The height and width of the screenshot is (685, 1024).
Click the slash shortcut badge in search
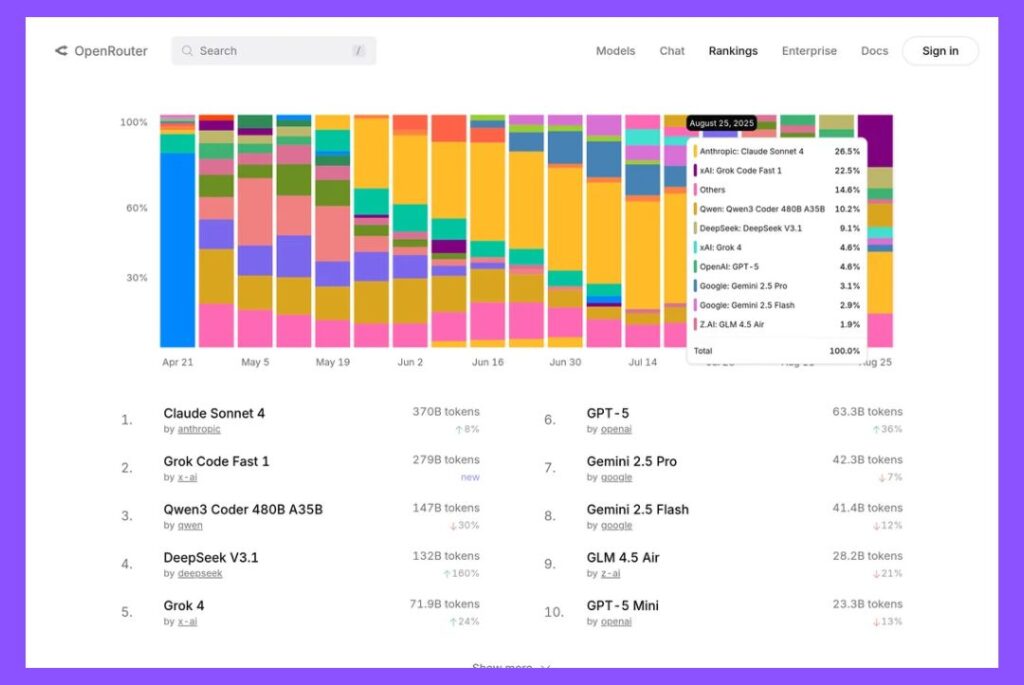(358, 51)
